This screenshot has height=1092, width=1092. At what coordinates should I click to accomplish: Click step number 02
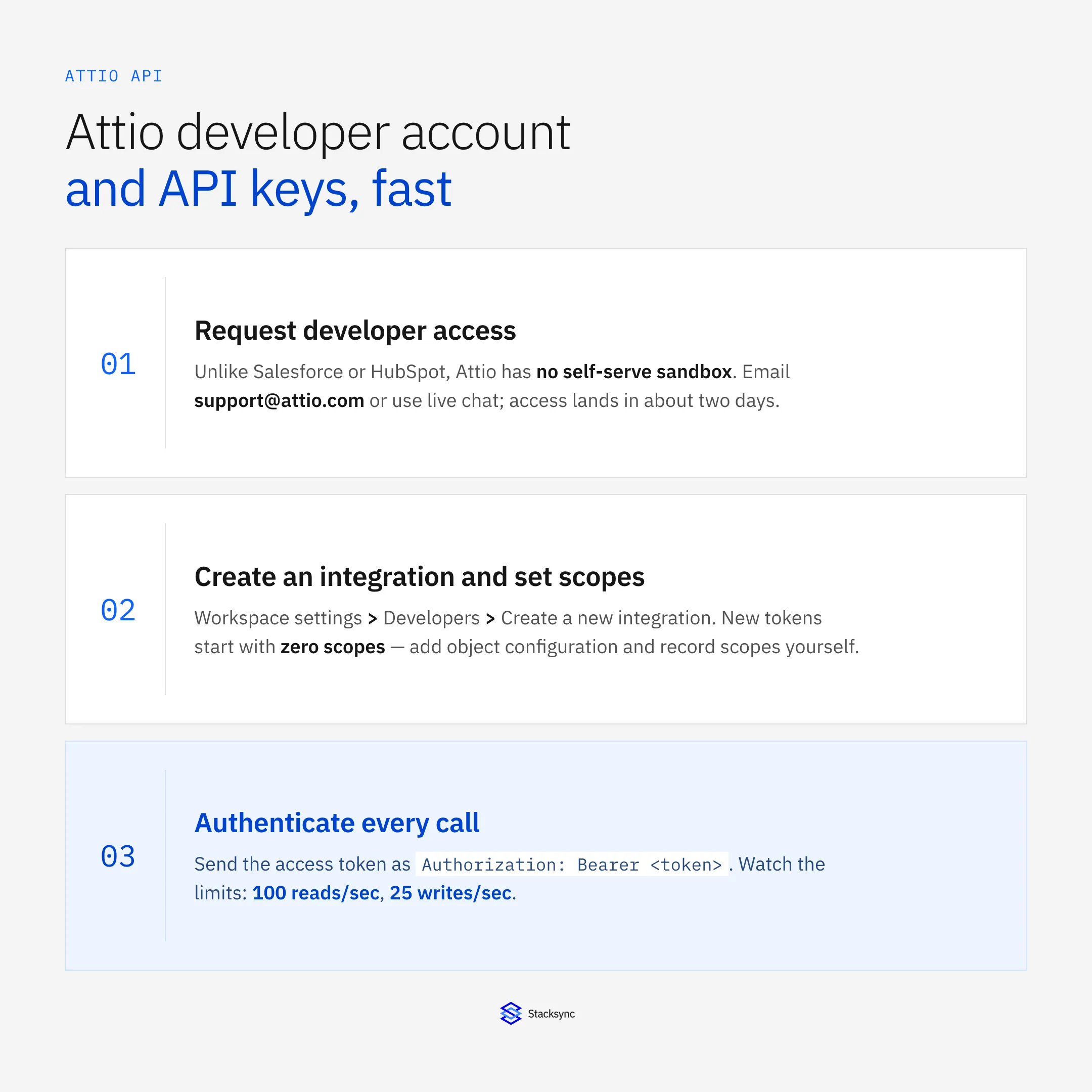coord(118,610)
